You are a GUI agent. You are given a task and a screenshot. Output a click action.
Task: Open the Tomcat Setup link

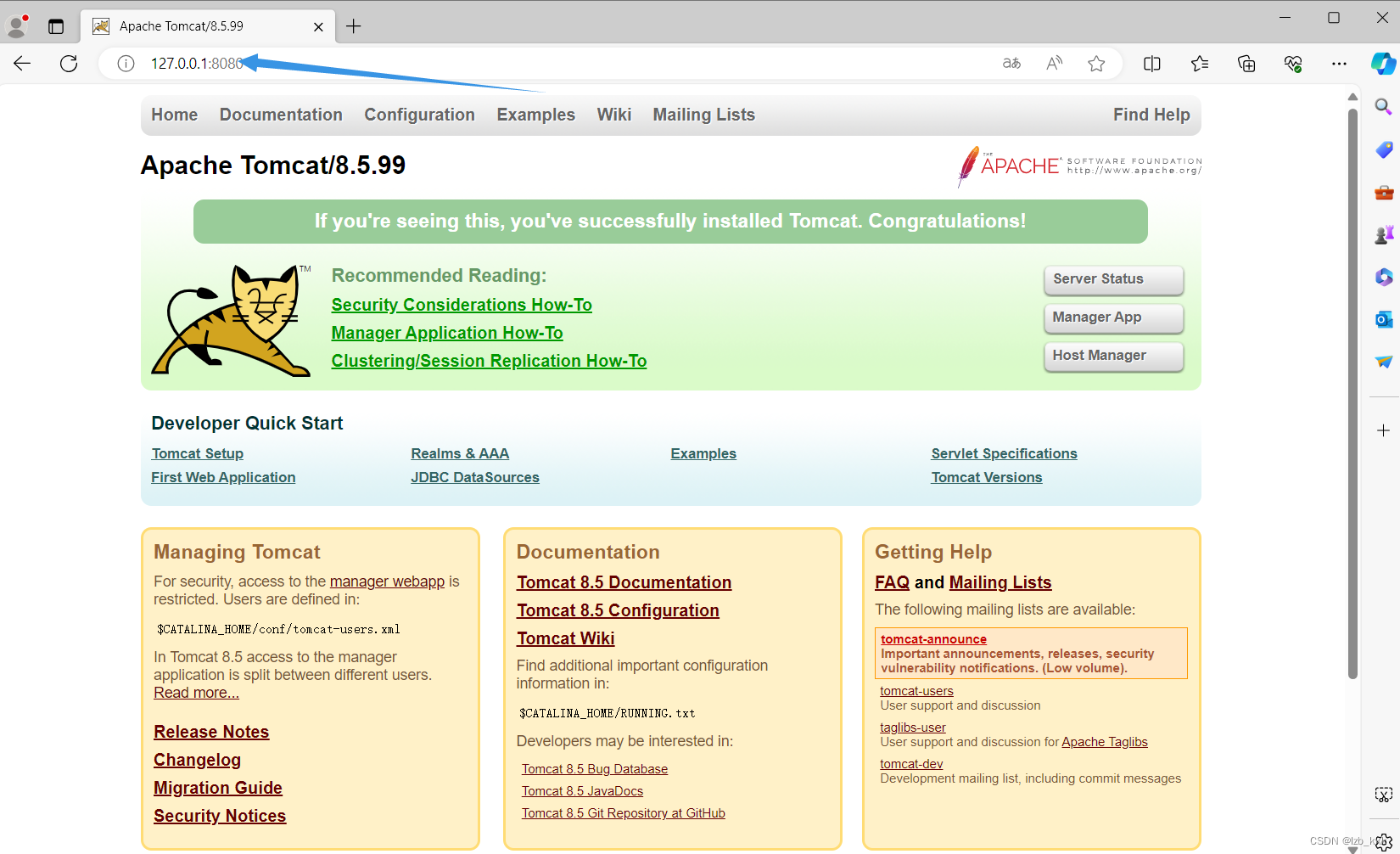[x=198, y=453]
